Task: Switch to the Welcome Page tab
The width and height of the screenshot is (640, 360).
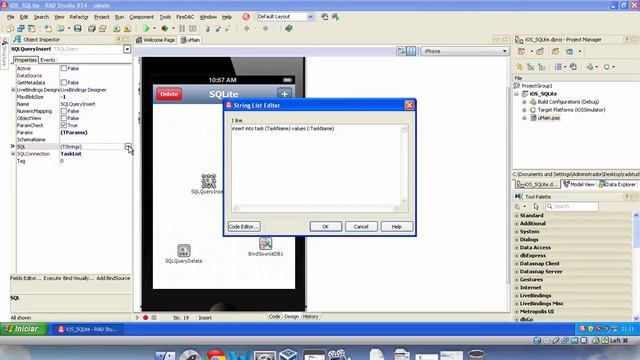Action: coord(156,40)
